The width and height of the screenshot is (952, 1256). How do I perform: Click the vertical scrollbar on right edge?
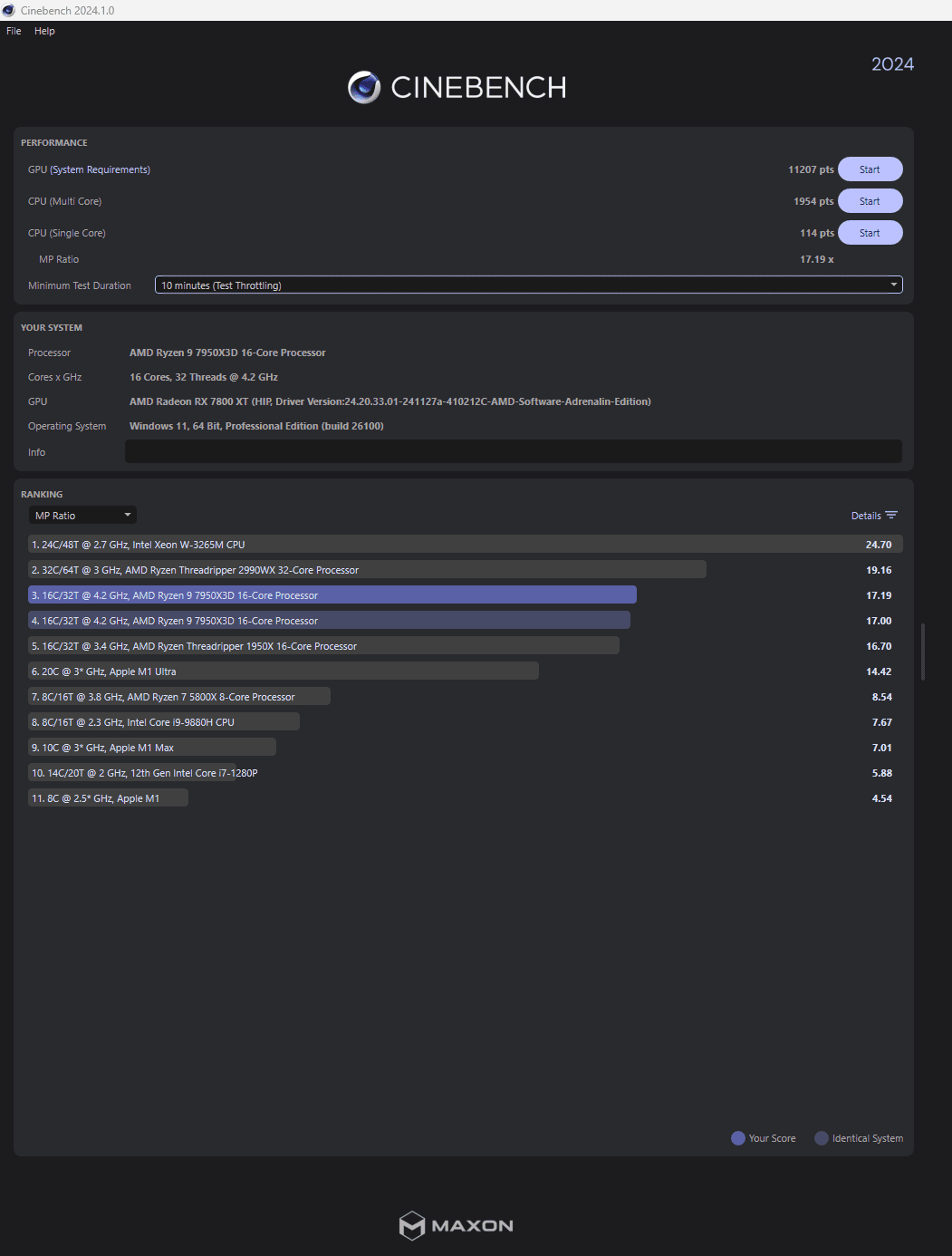tap(923, 651)
